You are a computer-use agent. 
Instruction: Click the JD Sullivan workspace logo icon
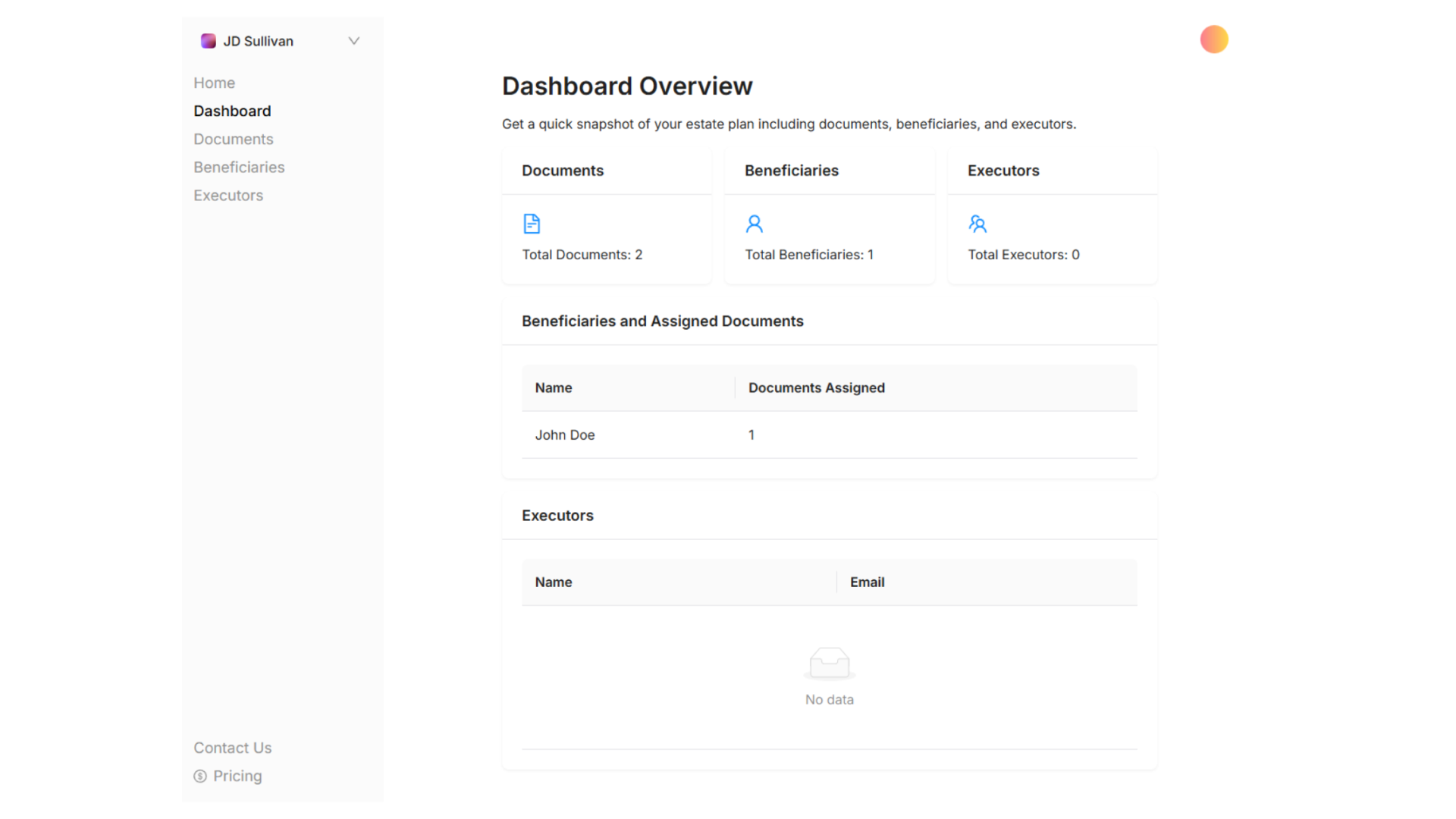208,41
